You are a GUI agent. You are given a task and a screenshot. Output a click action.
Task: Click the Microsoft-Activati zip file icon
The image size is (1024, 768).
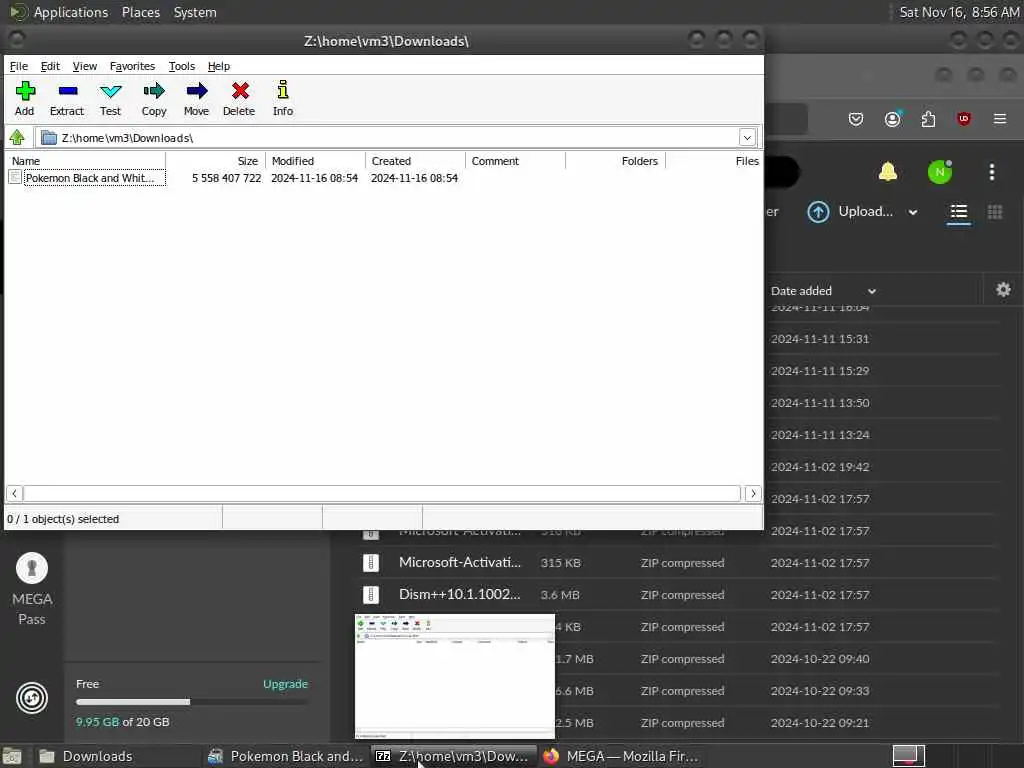coord(371,562)
